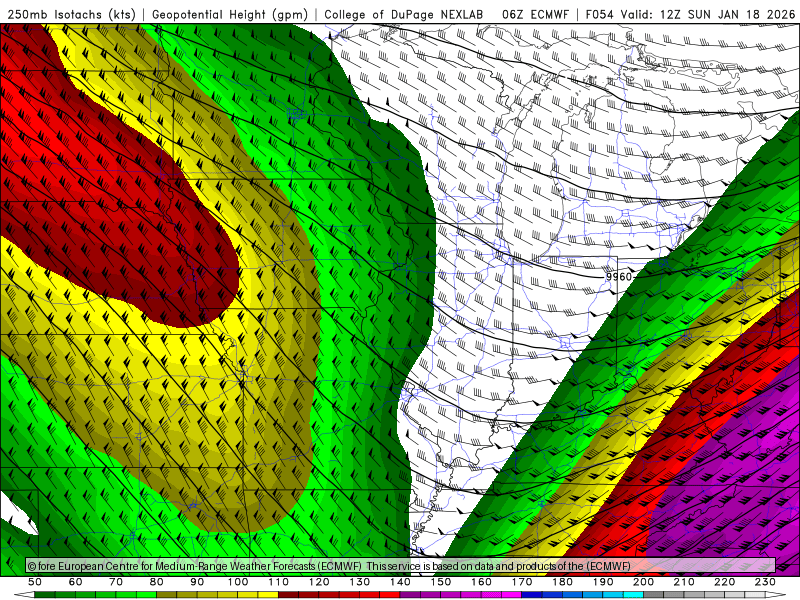The height and width of the screenshot is (600, 800).
Task: Click the '230' color scale label
Action: pos(766,582)
